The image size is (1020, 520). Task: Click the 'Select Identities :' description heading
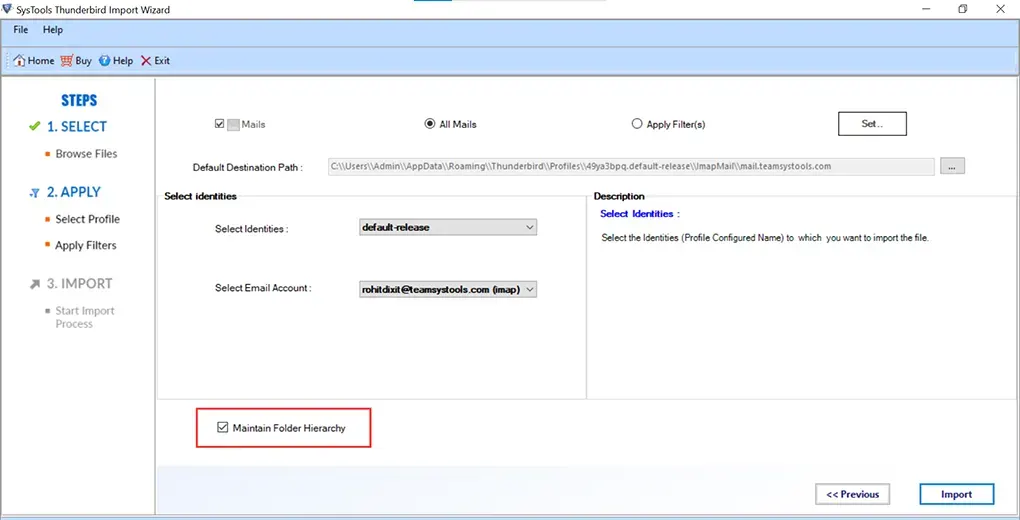639,213
